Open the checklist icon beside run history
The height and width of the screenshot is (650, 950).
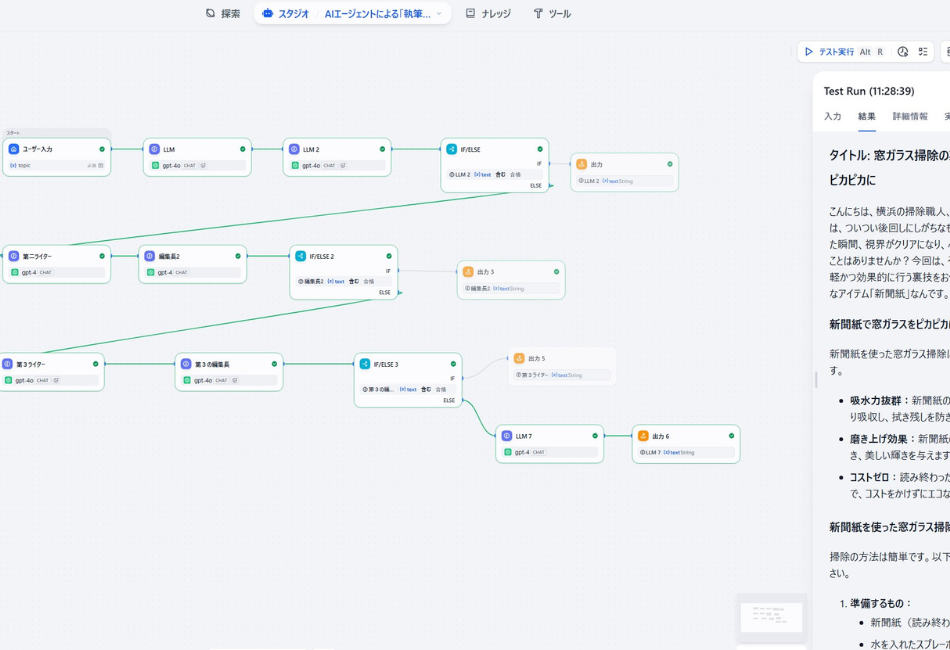pos(923,52)
